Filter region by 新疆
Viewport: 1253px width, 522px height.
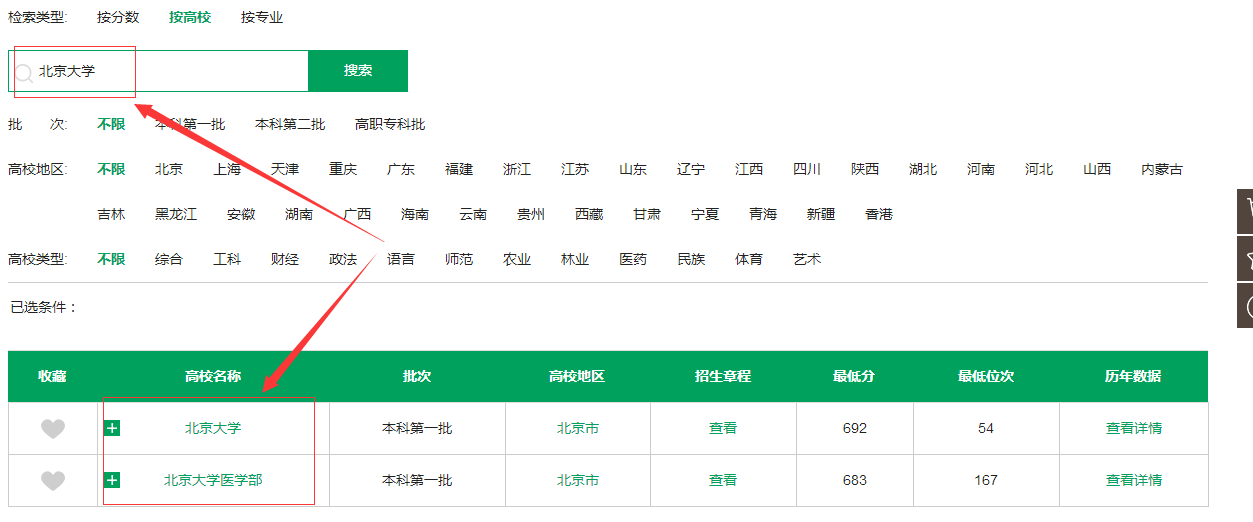pos(821,214)
